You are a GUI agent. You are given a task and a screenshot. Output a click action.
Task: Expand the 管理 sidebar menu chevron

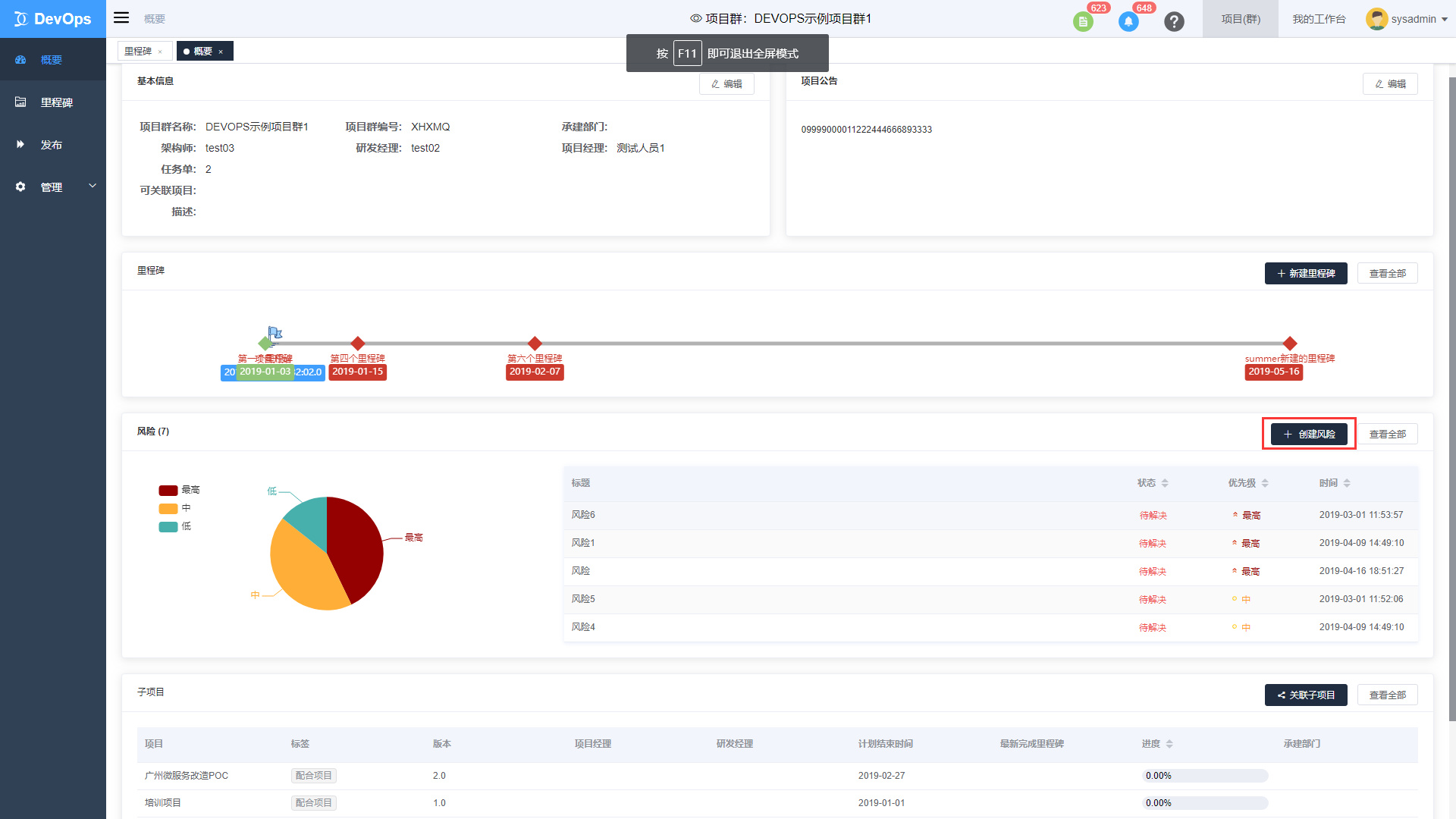pos(93,186)
